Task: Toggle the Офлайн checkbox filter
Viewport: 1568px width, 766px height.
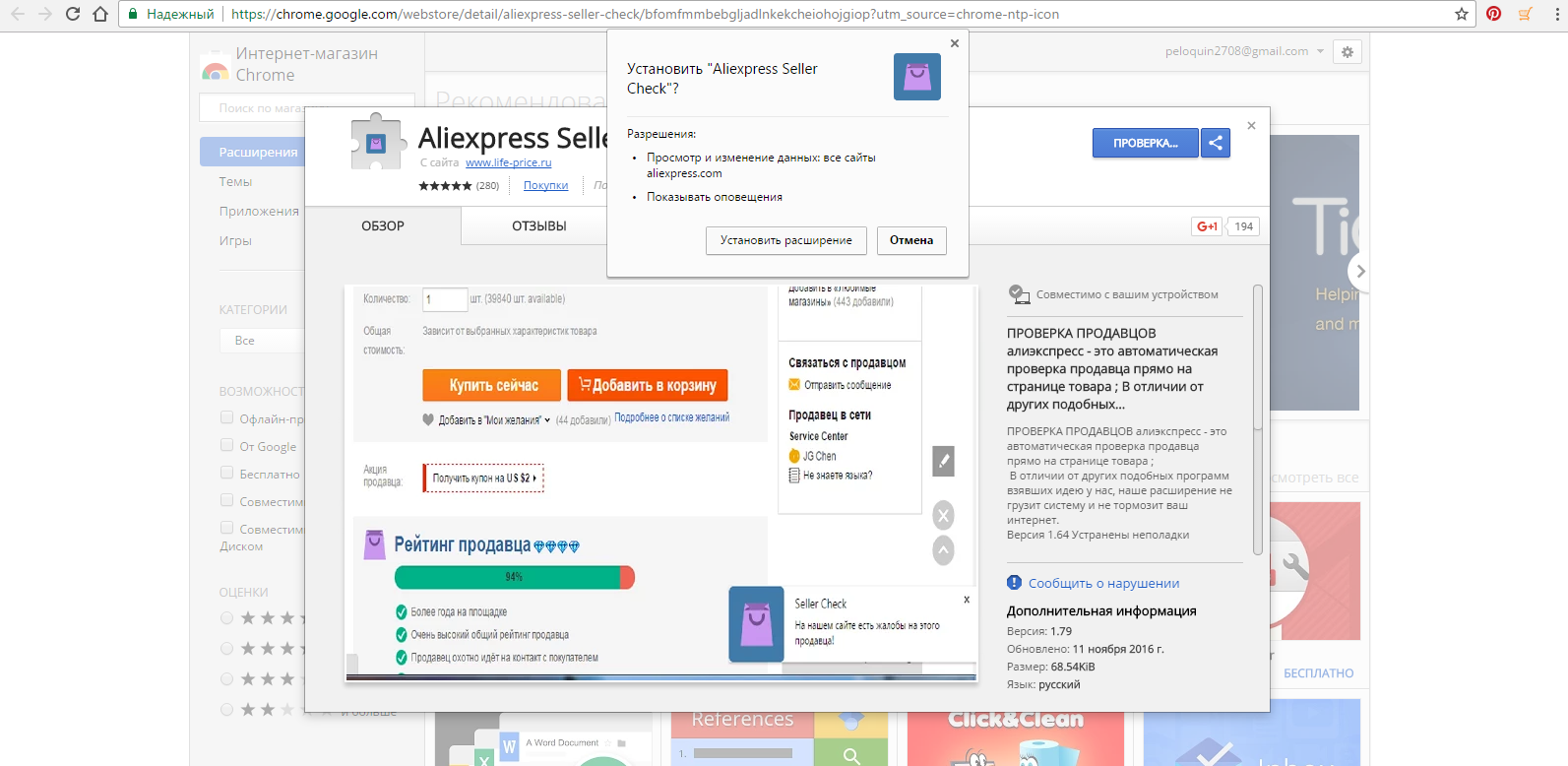Action: click(x=227, y=417)
